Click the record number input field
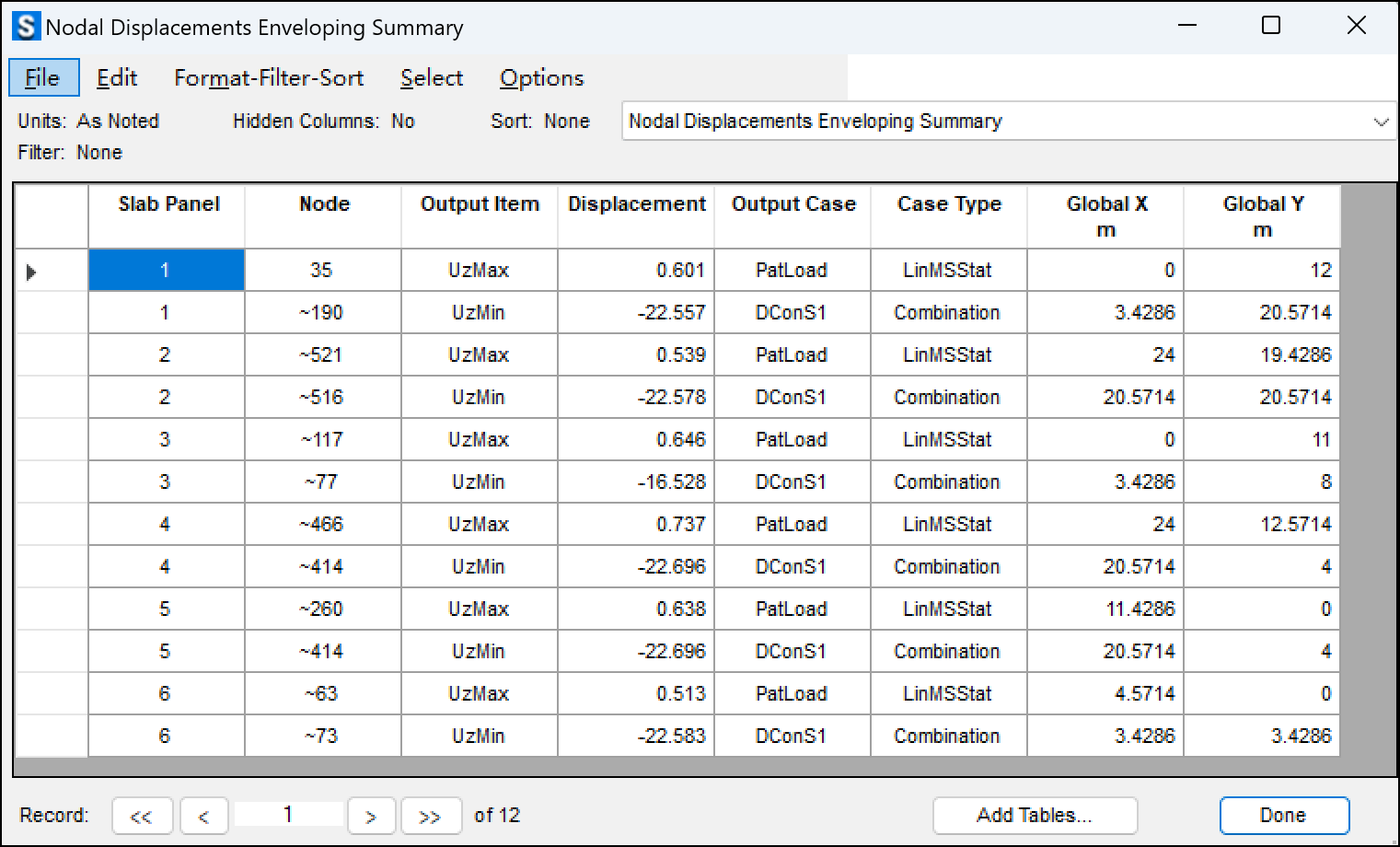Viewport: 1400px width, 847px height. pos(288,815)
